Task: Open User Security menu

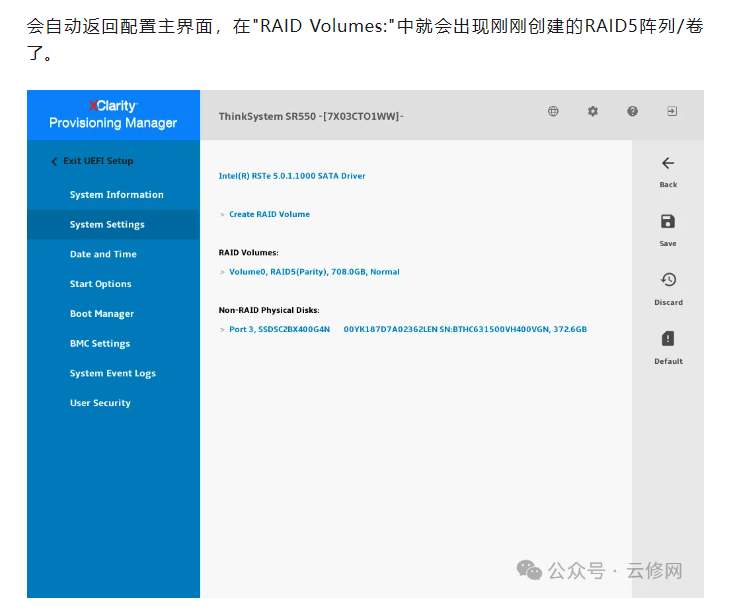Action: pos(100,403)
